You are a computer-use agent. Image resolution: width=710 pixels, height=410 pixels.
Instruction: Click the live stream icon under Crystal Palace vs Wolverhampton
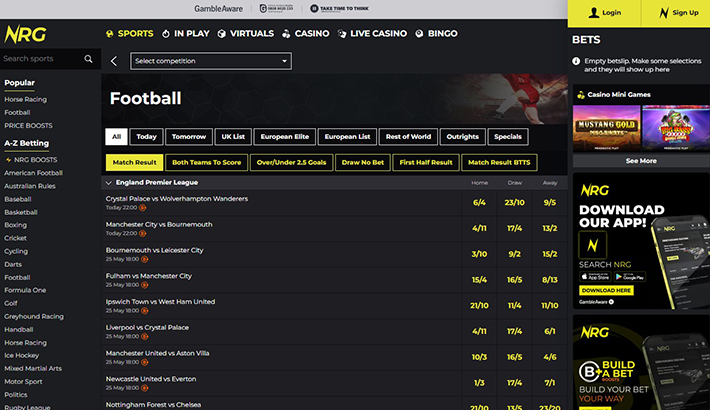pos(143,208)
